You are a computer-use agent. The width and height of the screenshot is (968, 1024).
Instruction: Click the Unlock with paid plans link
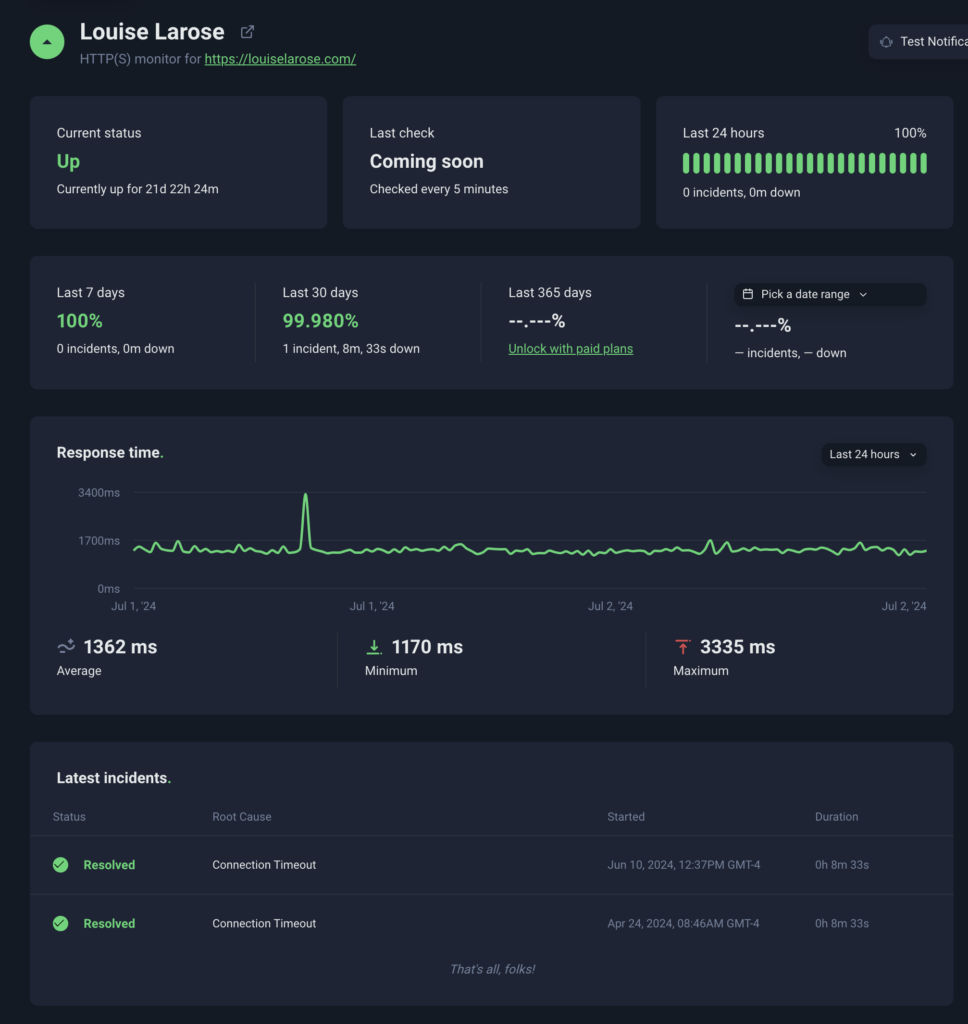pyautogui.click(x=570, y=349)
